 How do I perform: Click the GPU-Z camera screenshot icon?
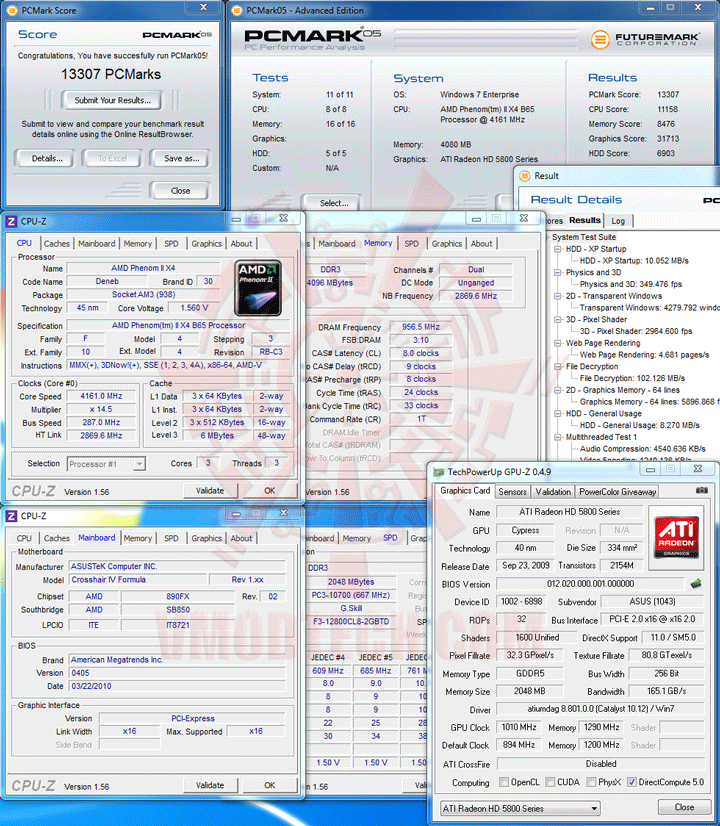tap(702, 490)
